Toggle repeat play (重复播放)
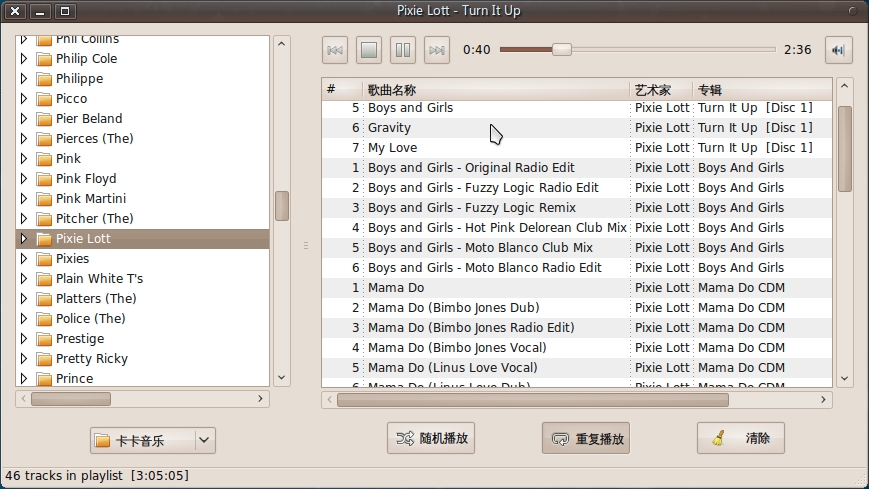This screenshot has height=489, width=869. click(586, 439)
